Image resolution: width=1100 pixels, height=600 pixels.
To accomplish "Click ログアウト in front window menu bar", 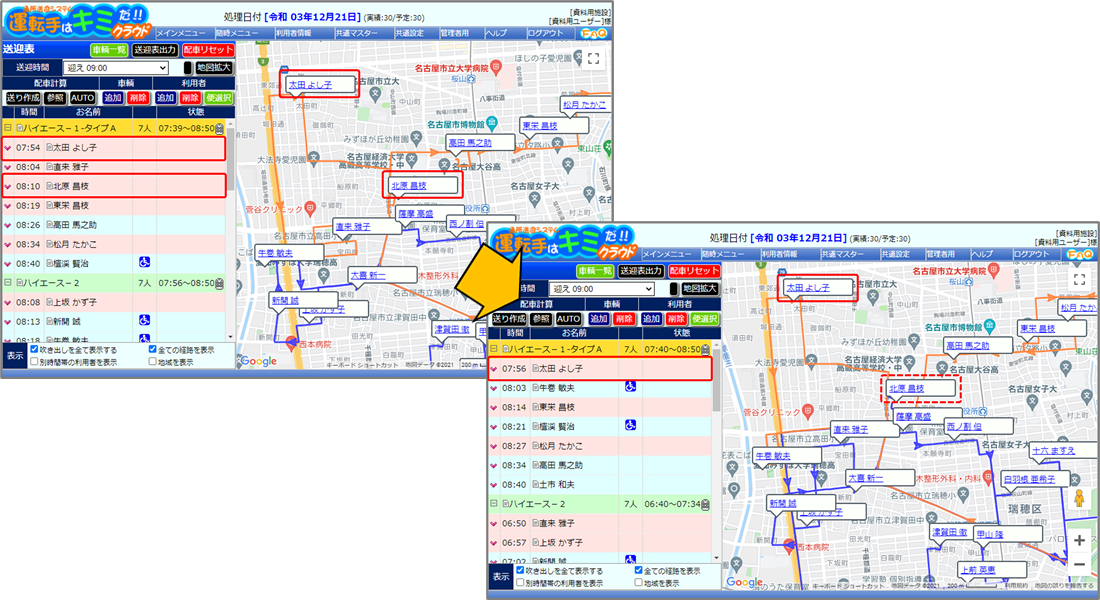I will 1032,254.
